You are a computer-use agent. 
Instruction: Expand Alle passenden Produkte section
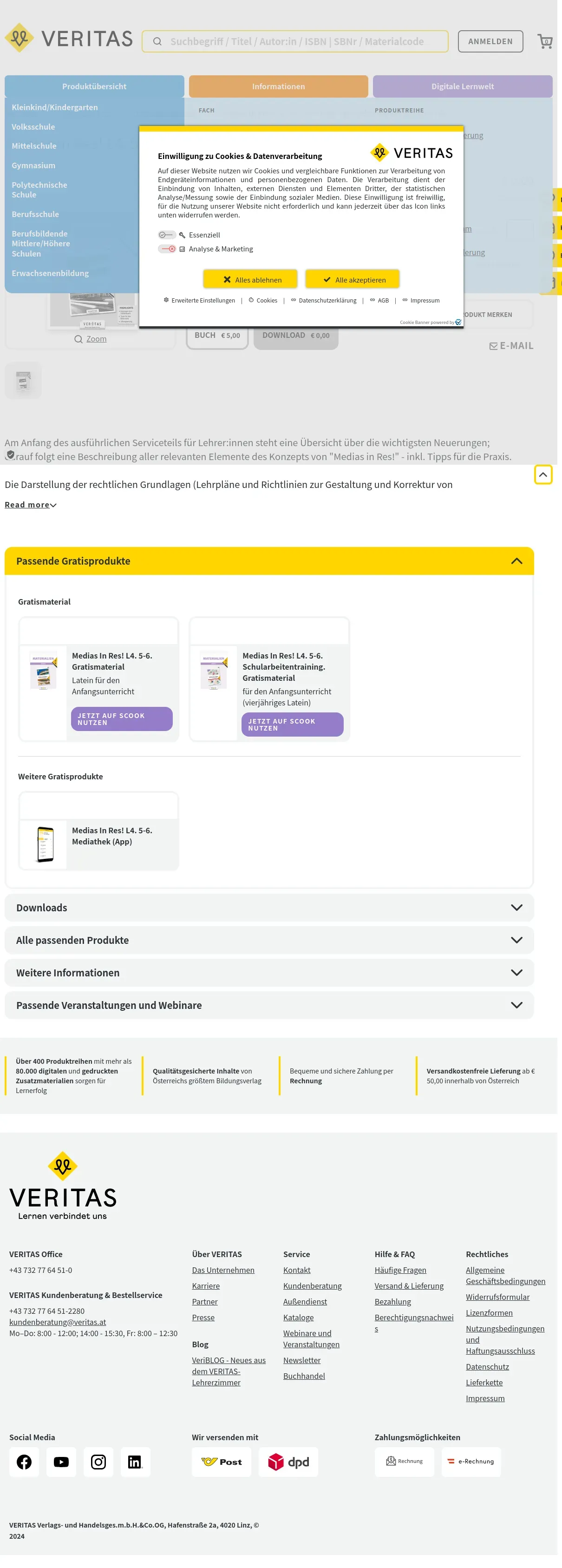point(269,941)
